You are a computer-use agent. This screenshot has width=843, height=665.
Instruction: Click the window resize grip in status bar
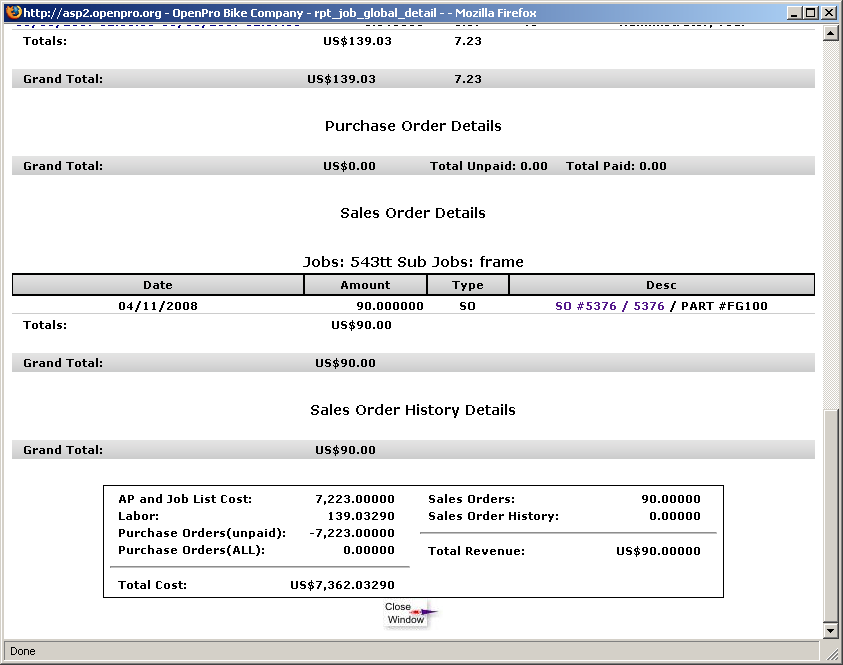(x=832, y=654)
